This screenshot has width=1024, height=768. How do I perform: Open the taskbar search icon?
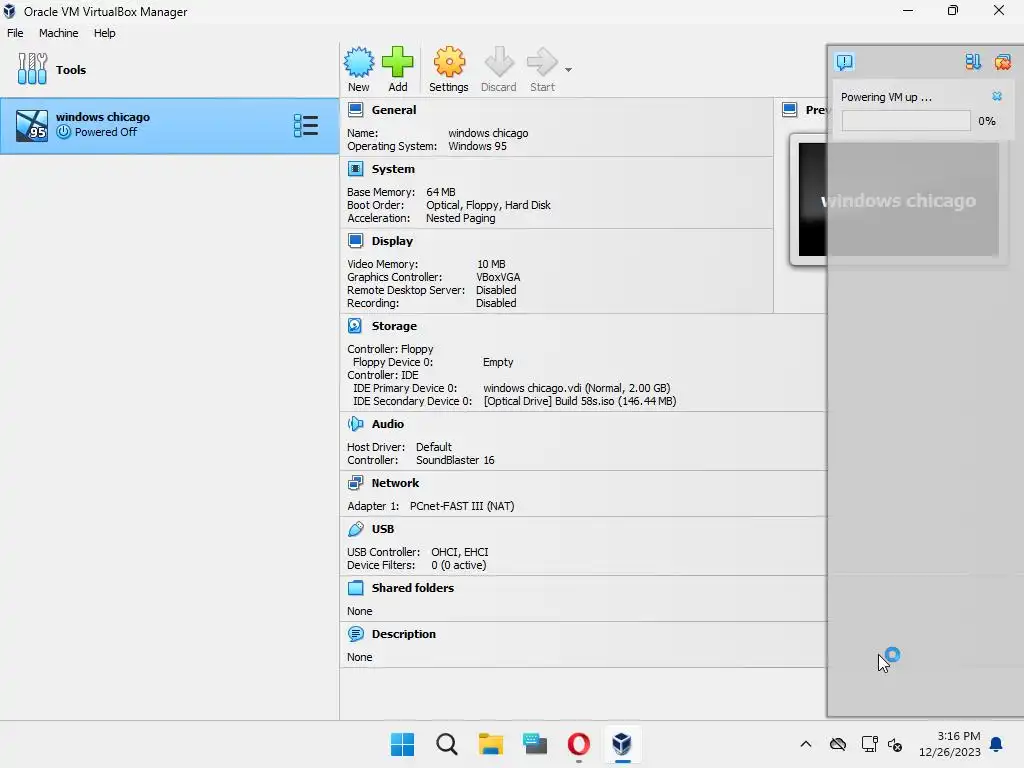[x=447, y=744]
